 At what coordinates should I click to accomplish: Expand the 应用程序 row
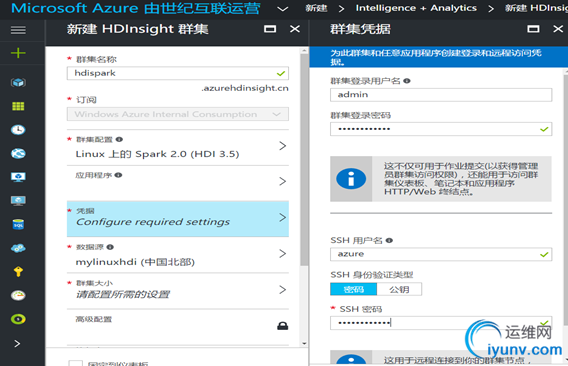[x=178, y=183]
